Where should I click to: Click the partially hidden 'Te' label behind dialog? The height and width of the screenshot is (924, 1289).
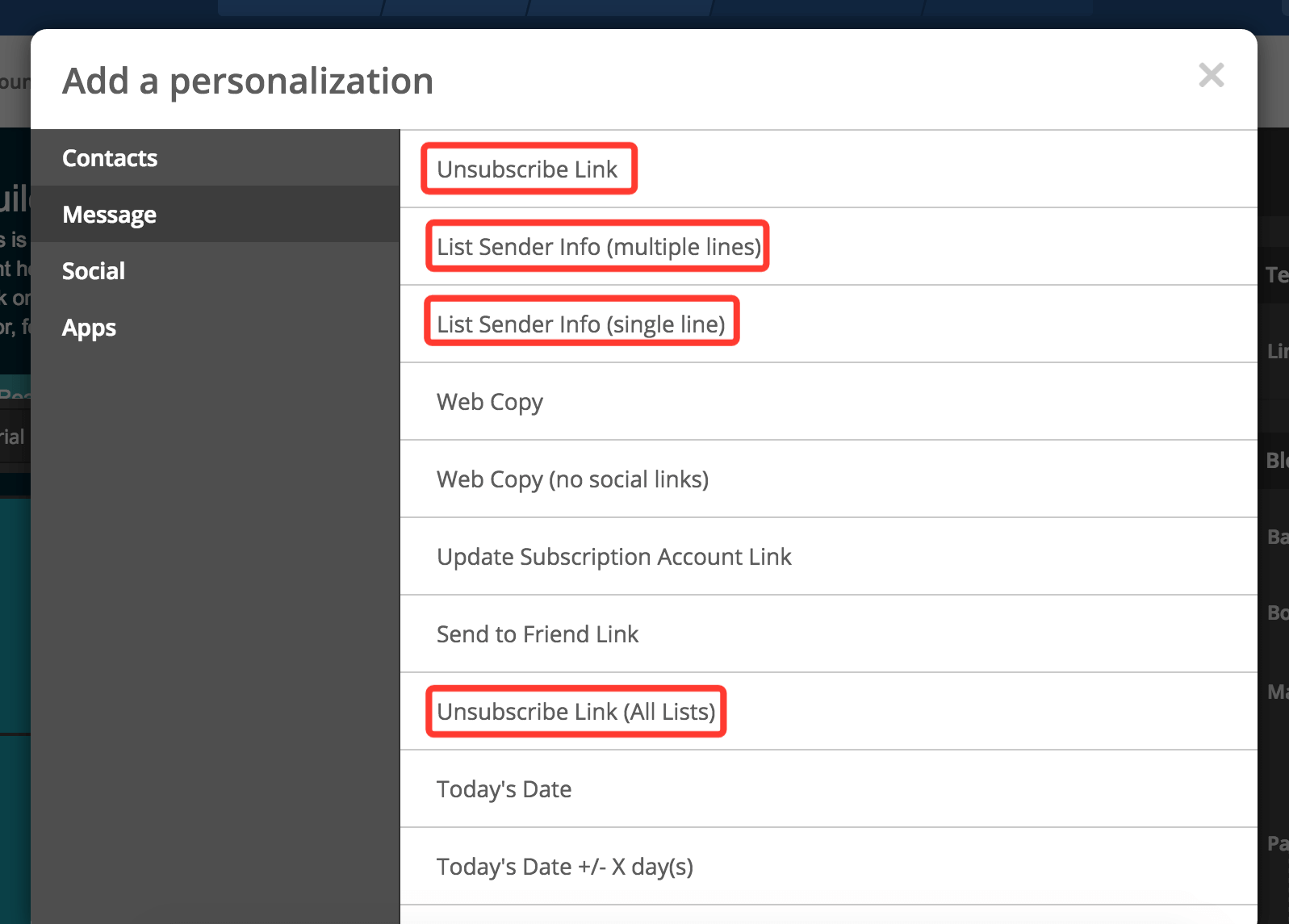coord(1277,275)
